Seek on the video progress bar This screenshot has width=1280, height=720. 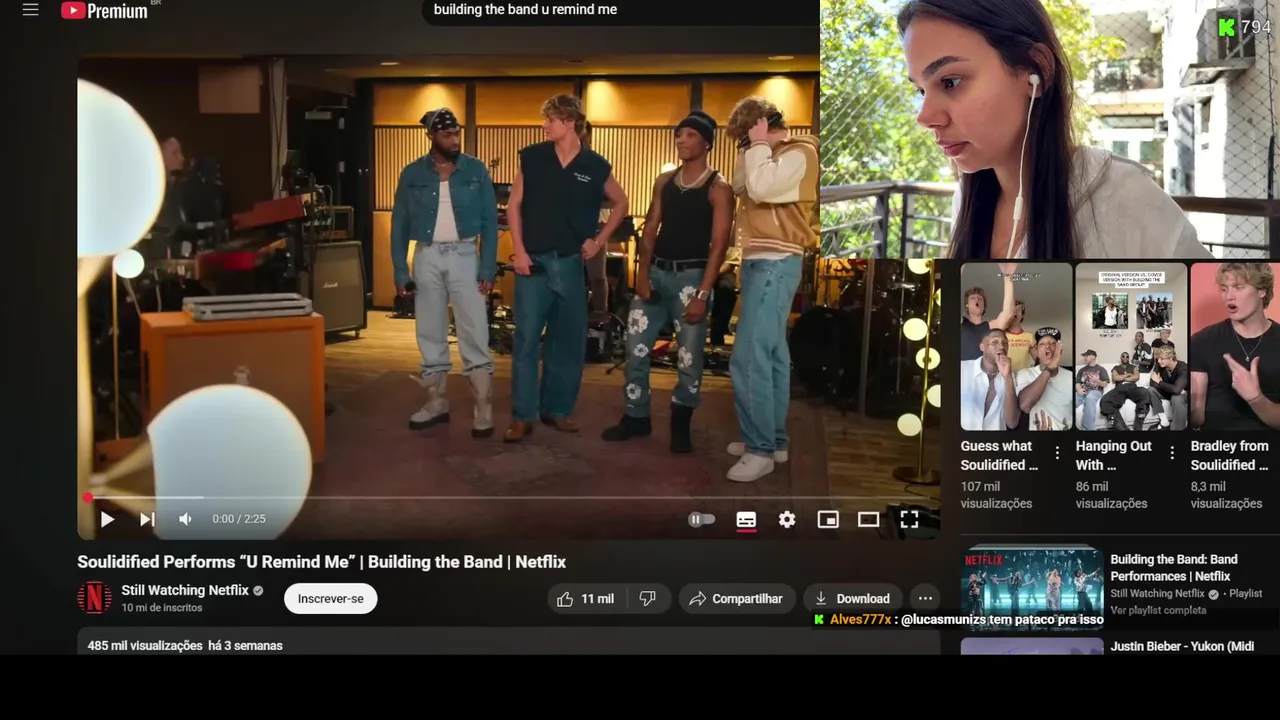point(510,497)
